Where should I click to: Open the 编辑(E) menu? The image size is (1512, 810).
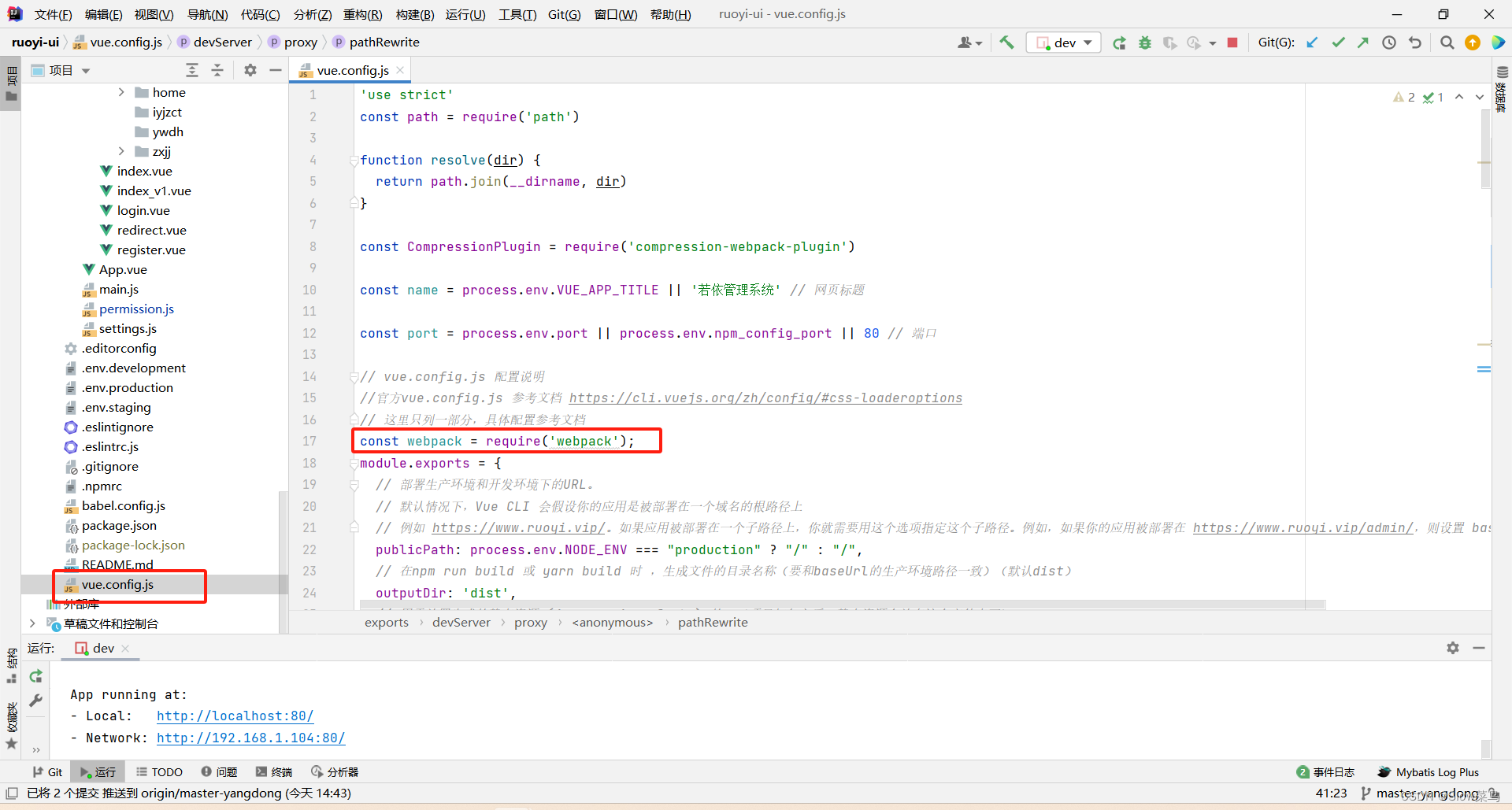click(103, 14)
